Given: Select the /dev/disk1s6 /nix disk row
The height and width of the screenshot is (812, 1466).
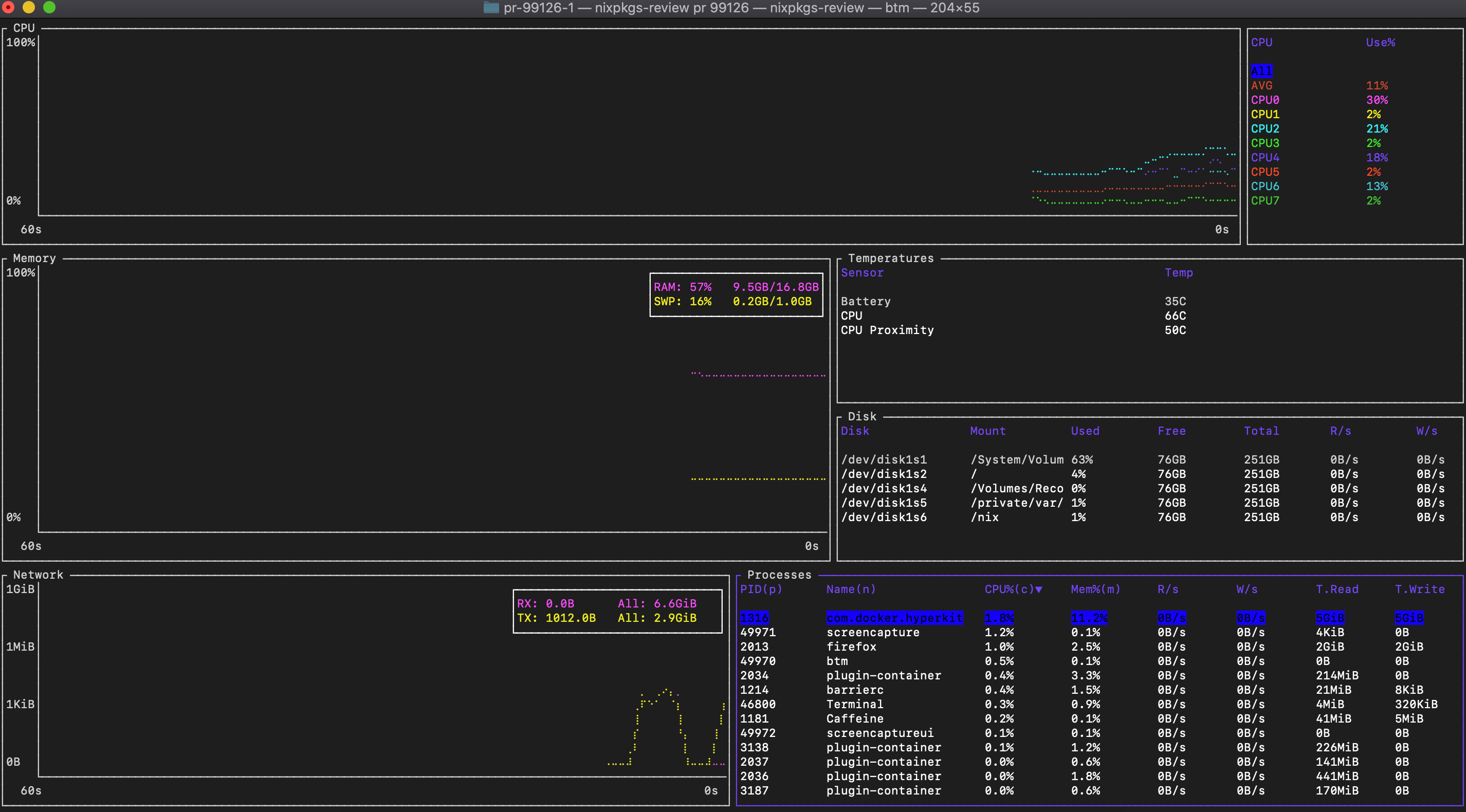Looking at the screenshot, I should pos(884,517).
